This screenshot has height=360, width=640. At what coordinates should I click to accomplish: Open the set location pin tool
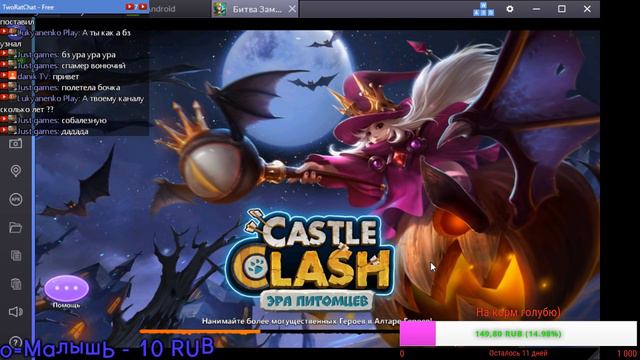16,171
